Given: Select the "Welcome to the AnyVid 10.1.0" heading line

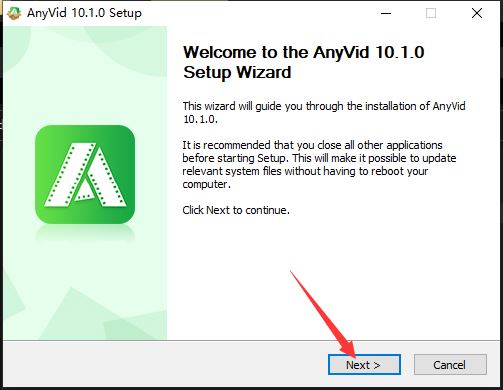Looking at the screenshot, I should click(304, 52).
